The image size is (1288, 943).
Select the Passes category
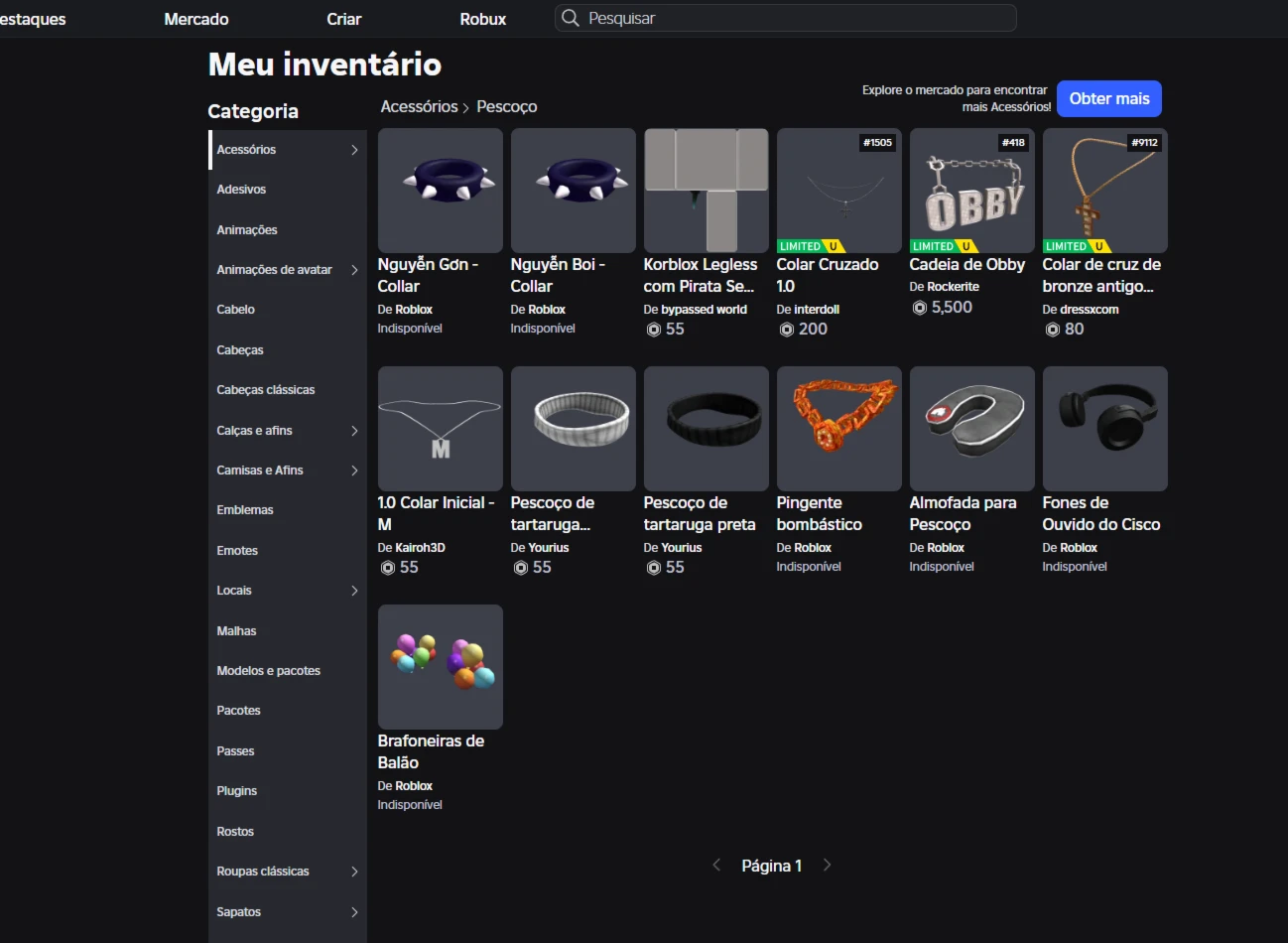pyautogui.click(x=287, y=751)
